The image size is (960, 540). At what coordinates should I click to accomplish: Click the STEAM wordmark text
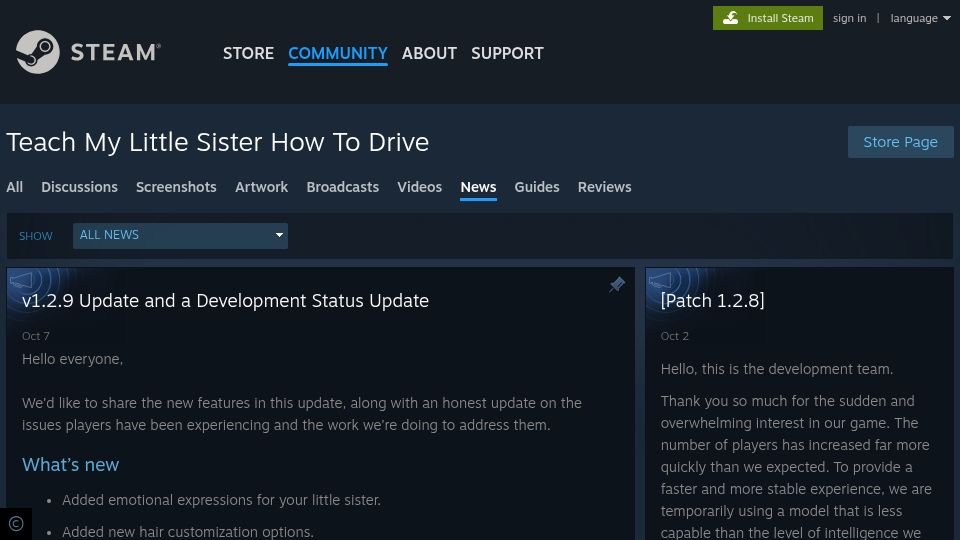(x=116, y=53)
